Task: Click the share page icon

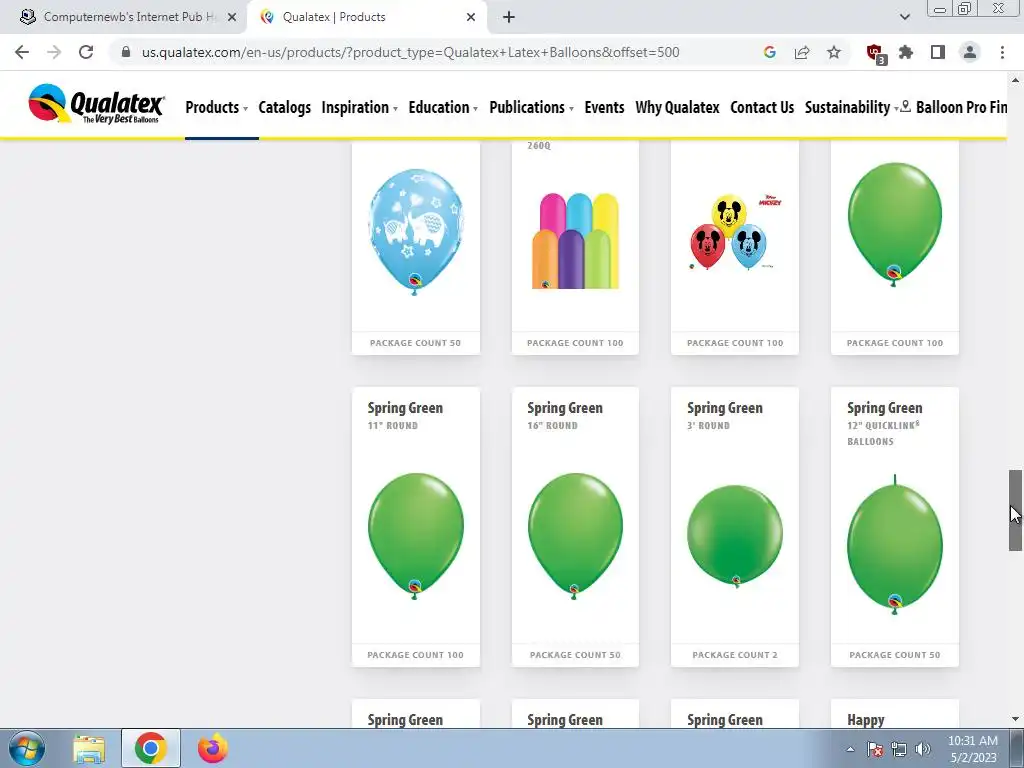Action: coord(802,52)
